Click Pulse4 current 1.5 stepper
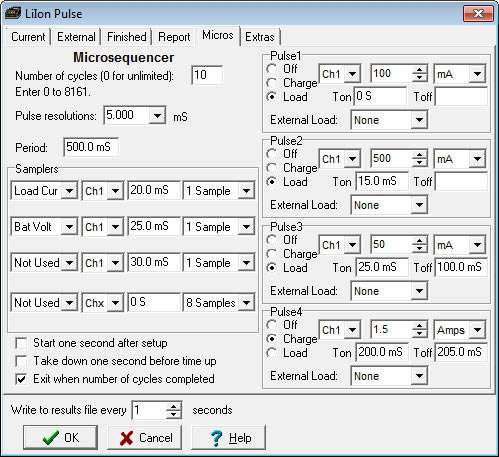Image resolution: width=499 pixels, height=457 pixels. click(x=419, y=330)
